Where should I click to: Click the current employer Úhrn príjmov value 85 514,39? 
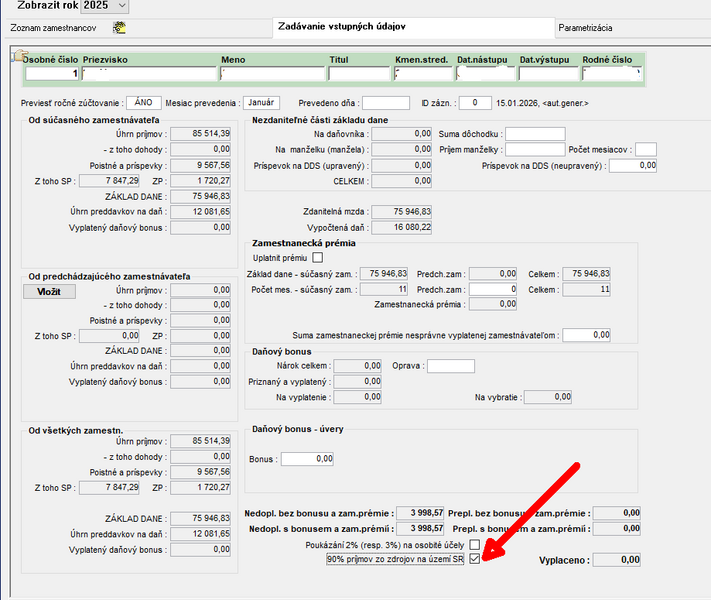pyautogui.click(x=200, y=134)
